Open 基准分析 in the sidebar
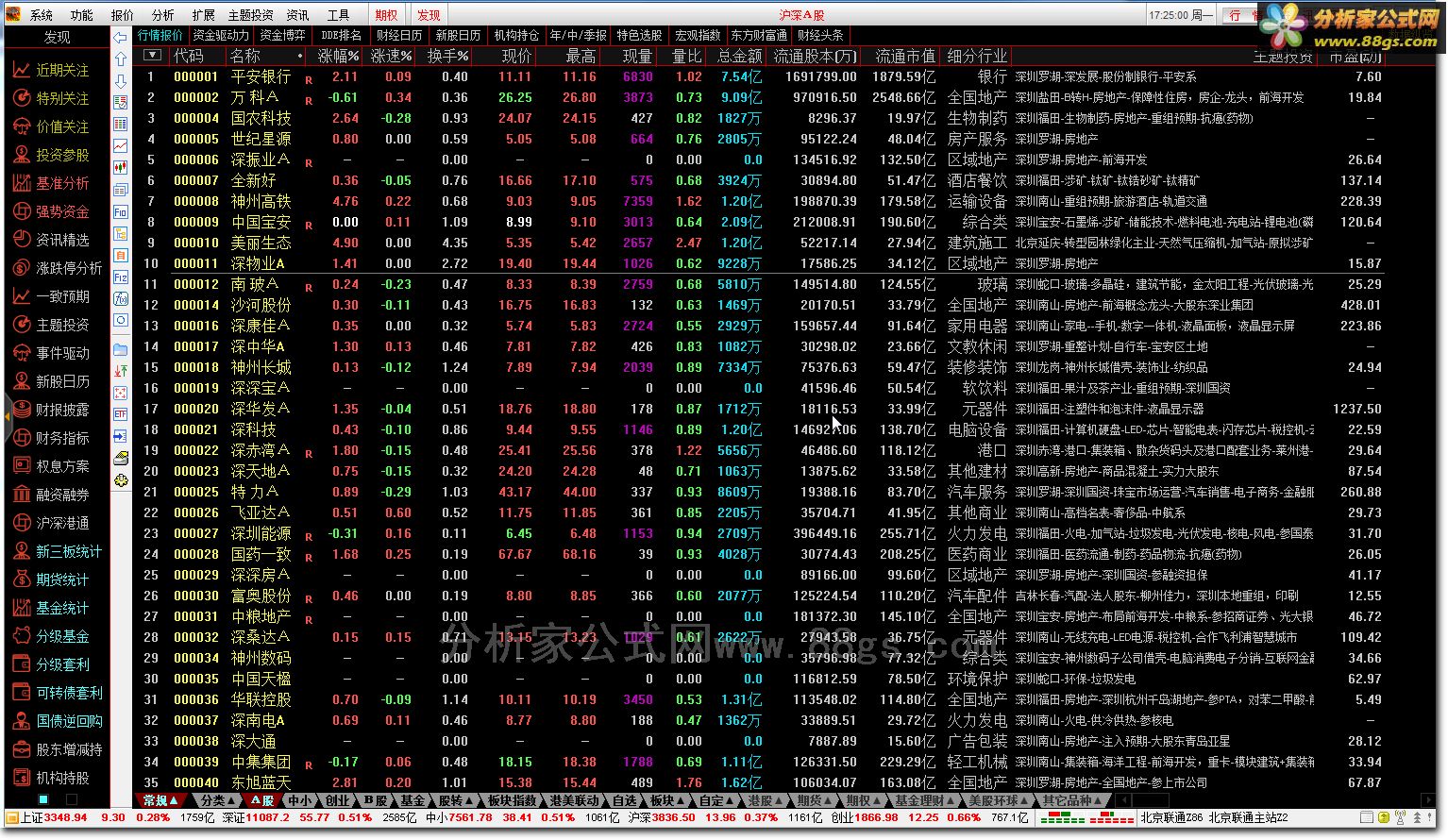The width and height of the screenshot is (1448, 840). click(52, 183)
